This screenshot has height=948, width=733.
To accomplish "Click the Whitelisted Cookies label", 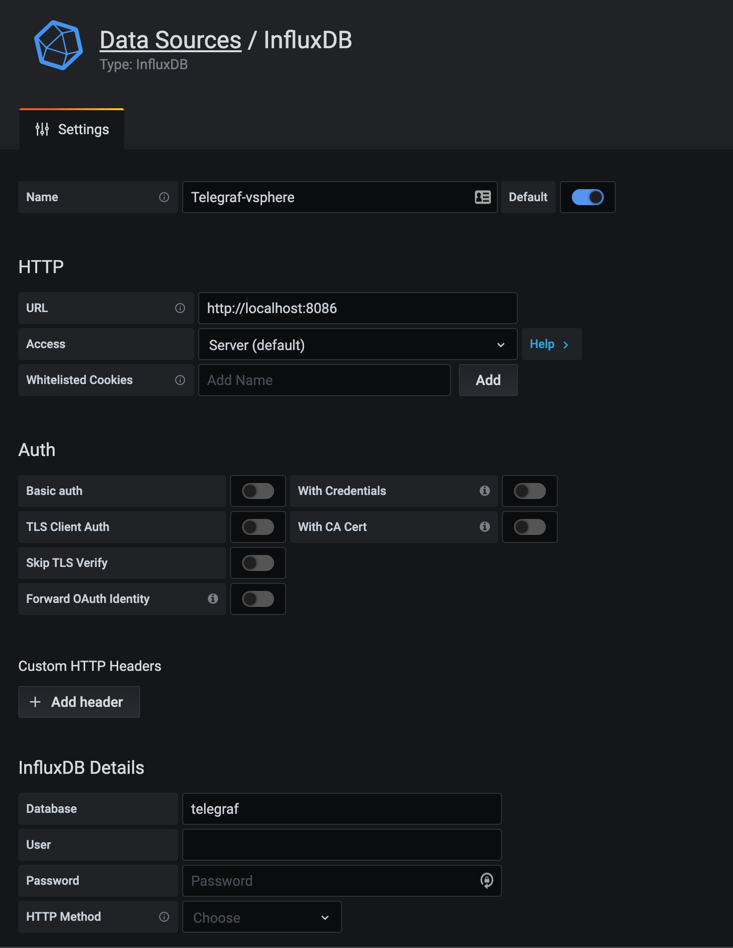I will tap(79, 380).
